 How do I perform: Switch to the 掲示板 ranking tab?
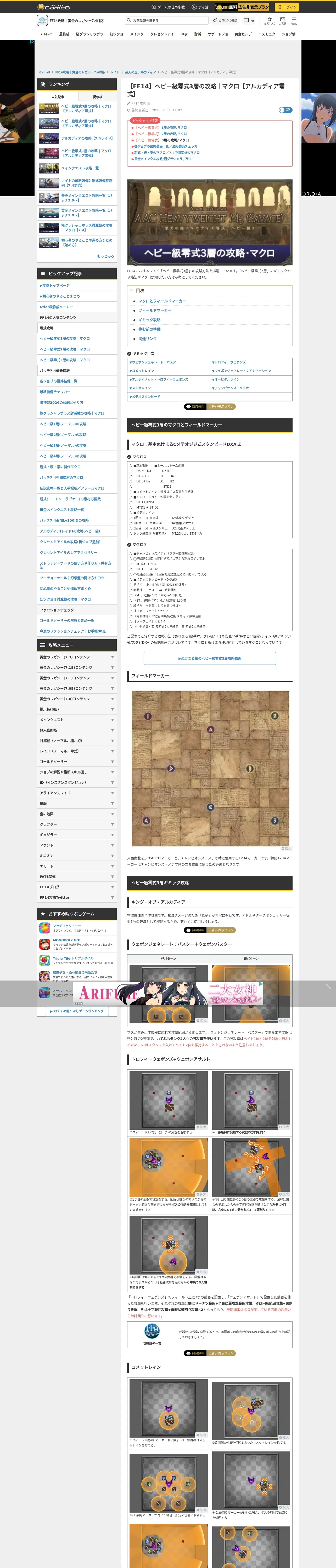point(98,97)
